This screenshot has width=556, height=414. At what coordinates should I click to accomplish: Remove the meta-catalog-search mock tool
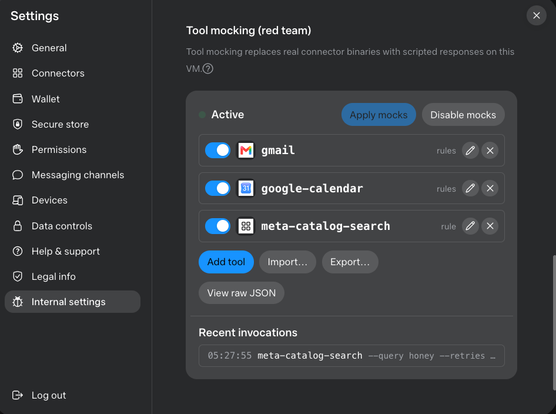pos(490,226)
